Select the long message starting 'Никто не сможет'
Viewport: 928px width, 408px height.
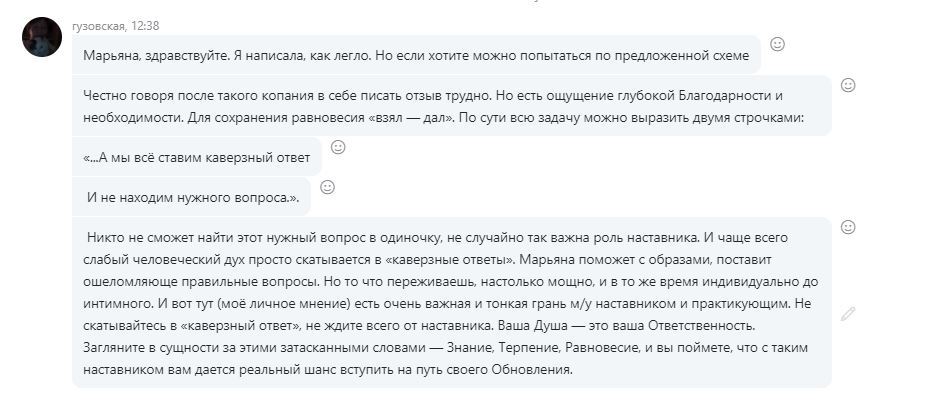tap(452, 303)
